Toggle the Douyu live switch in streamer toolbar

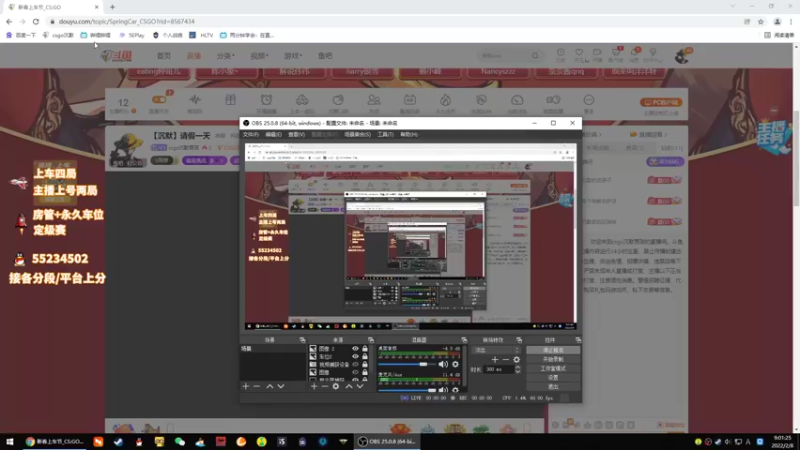(159, 99)
